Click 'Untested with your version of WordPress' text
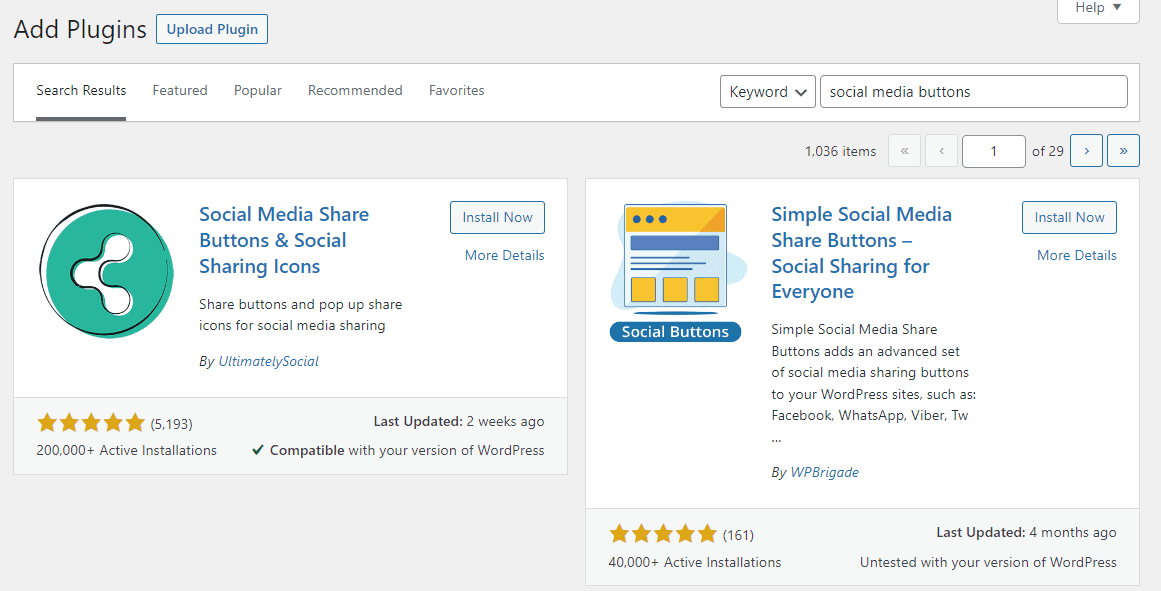The width and height of the screenshot is (1161, 591). 988,562
